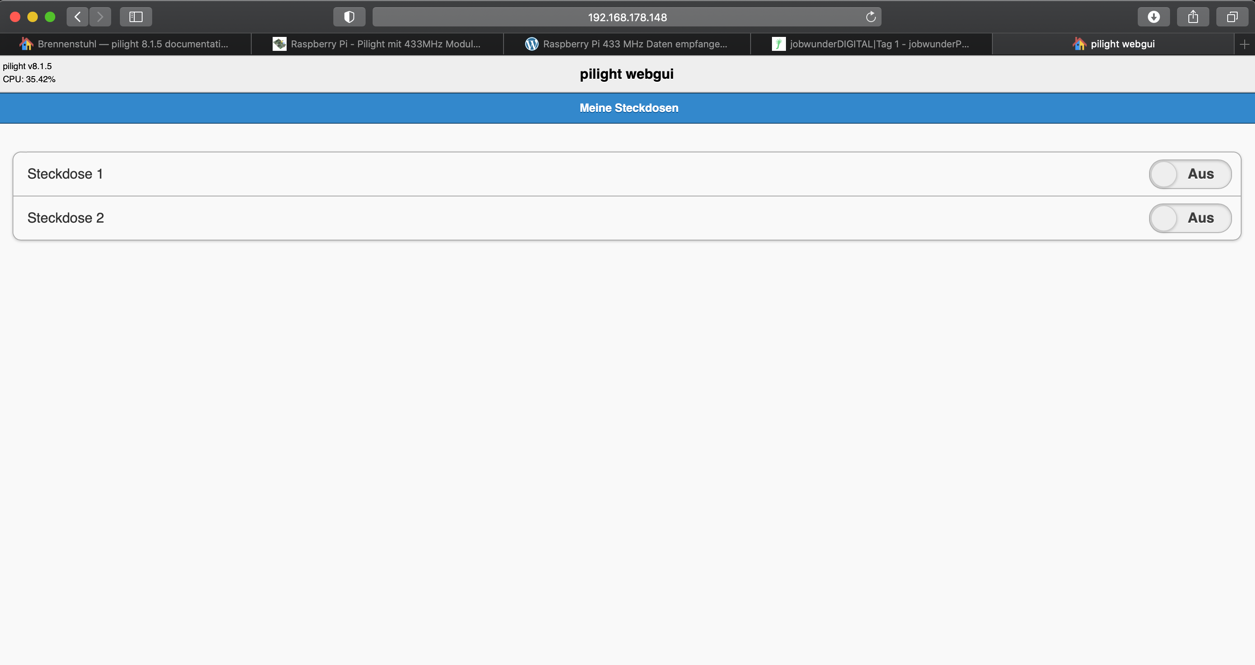
Task: Switch to the Brennenstuhl pilight documentation tab
Action: click(x=125, y=44)
